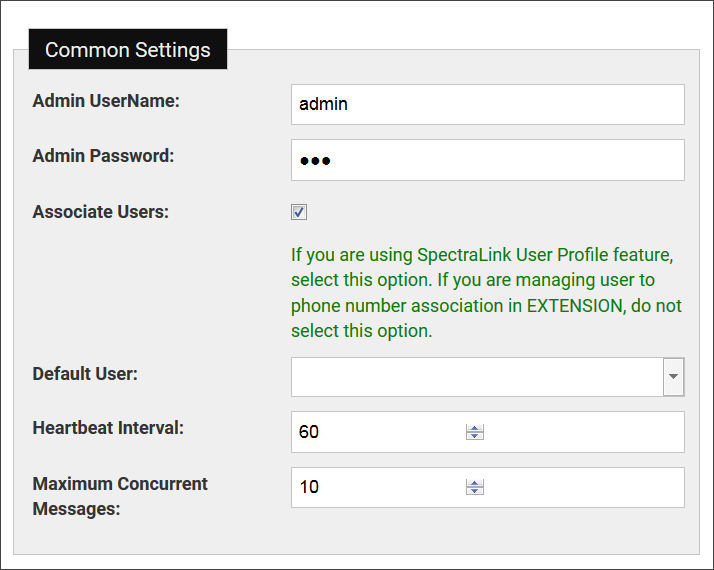Click the Admin UserName label
This screenshot has height=570, width=714.
pyautogui.click(x=106, y=101)
